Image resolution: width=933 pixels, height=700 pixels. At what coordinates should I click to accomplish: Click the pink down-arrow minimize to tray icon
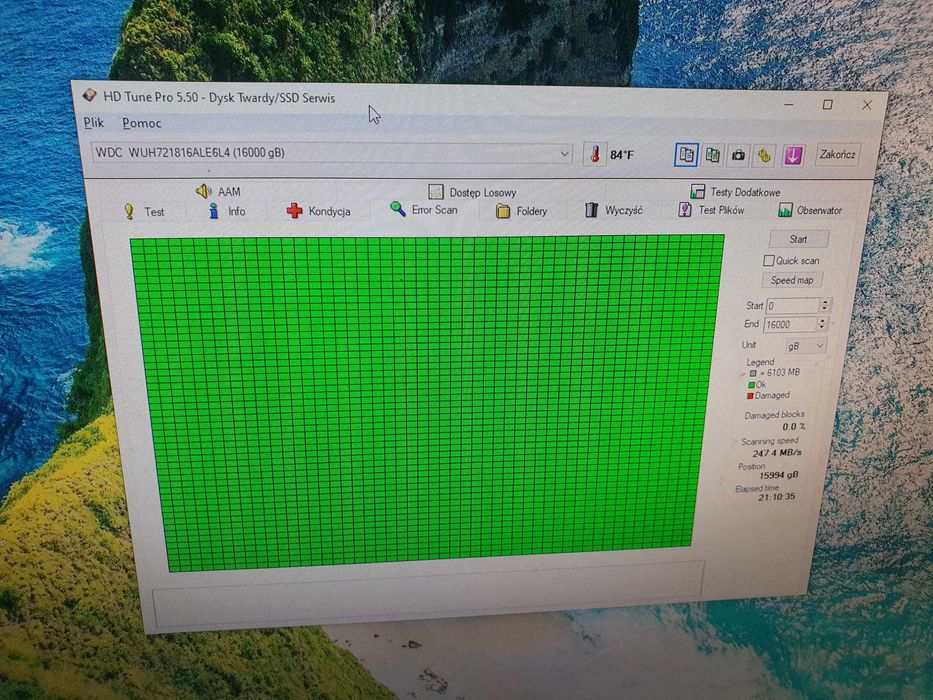(793, 156)
